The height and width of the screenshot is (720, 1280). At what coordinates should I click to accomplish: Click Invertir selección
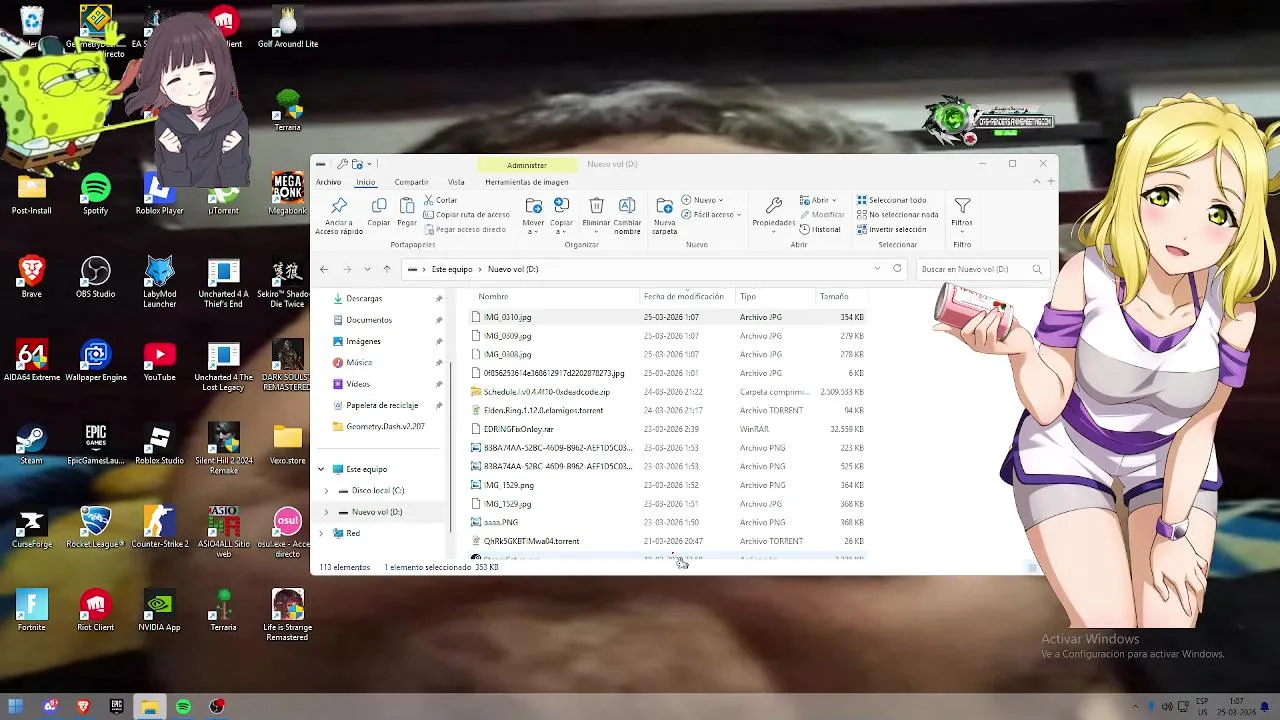click(x=892, y=229)
